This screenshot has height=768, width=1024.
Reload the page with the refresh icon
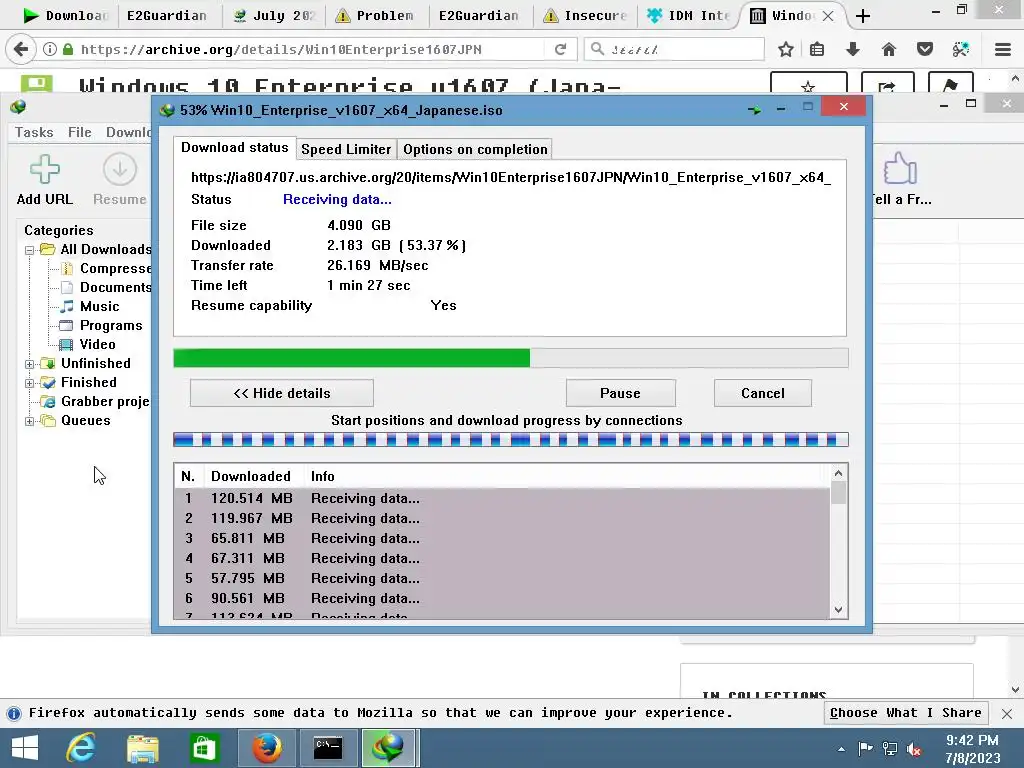click(560, 49)
